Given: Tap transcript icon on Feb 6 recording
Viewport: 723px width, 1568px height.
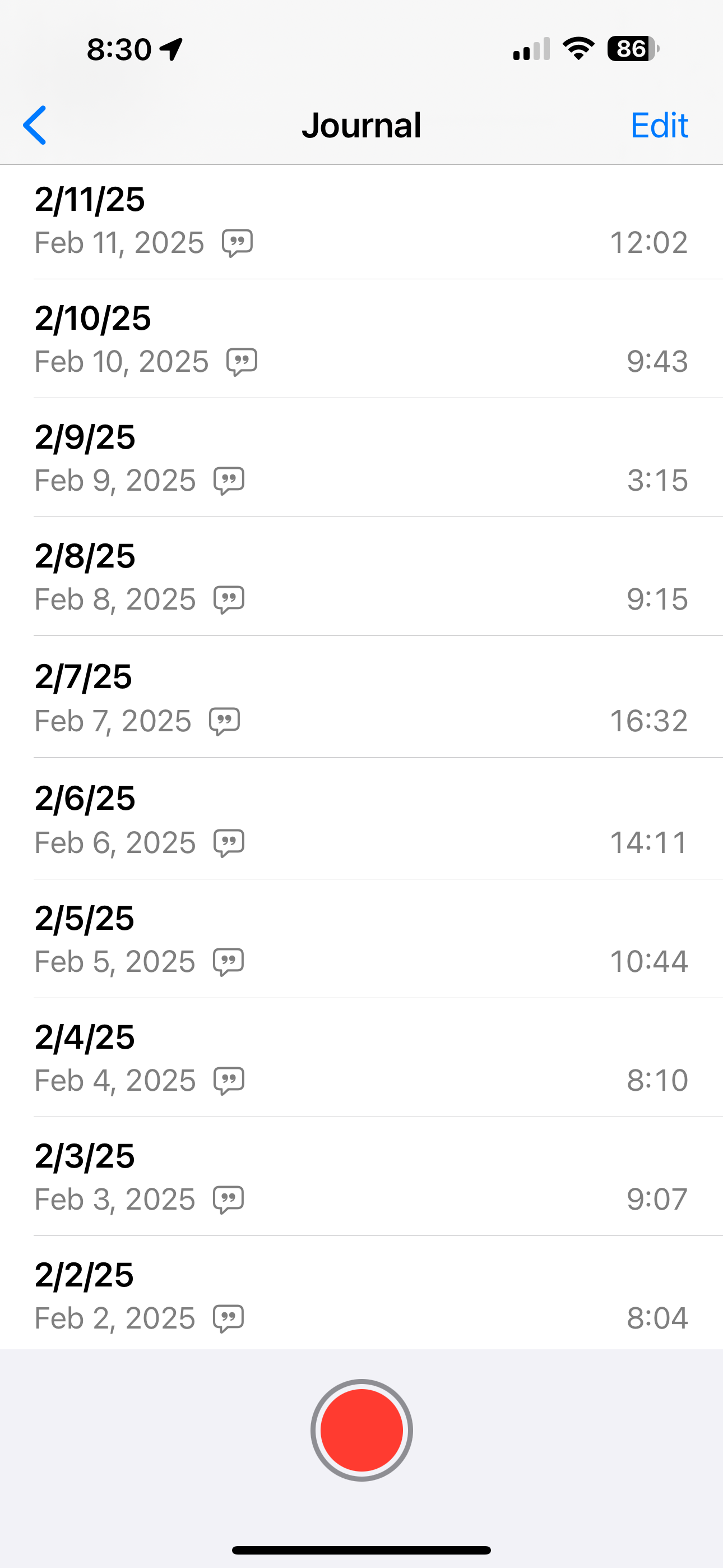Looking at the screenshot, I should 229,843.
